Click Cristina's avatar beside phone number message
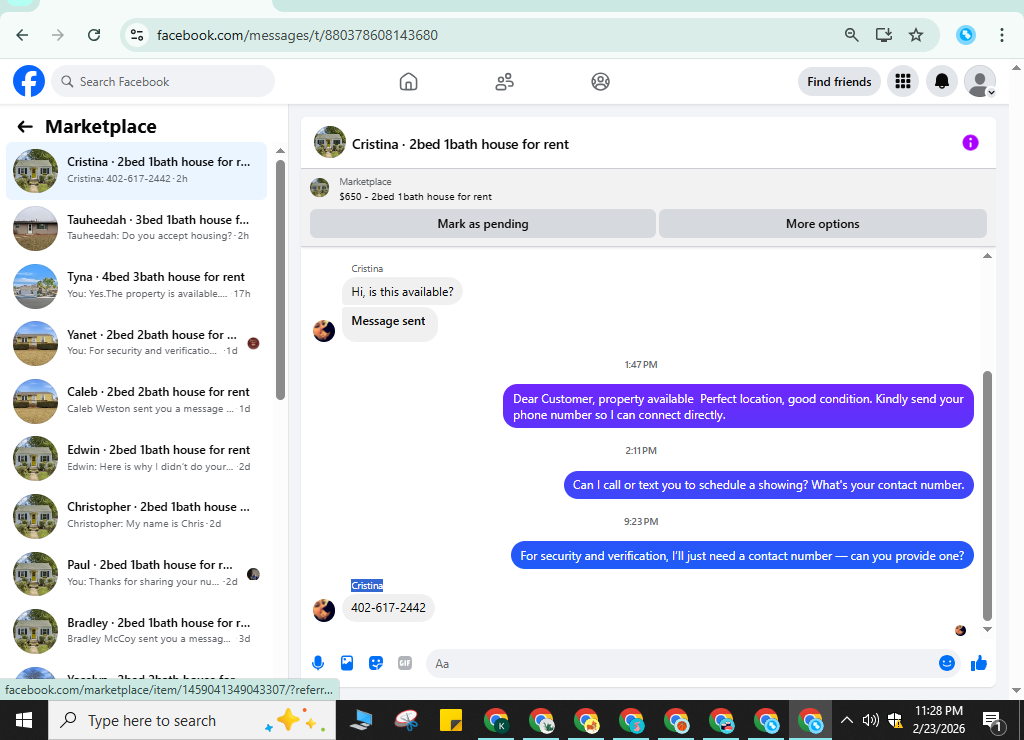This screenshot has width=1024, height=740. [x=324, y=610]
